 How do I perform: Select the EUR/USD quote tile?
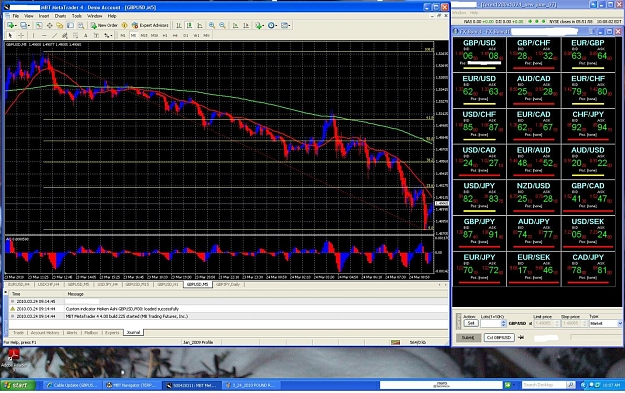(479, 90)
